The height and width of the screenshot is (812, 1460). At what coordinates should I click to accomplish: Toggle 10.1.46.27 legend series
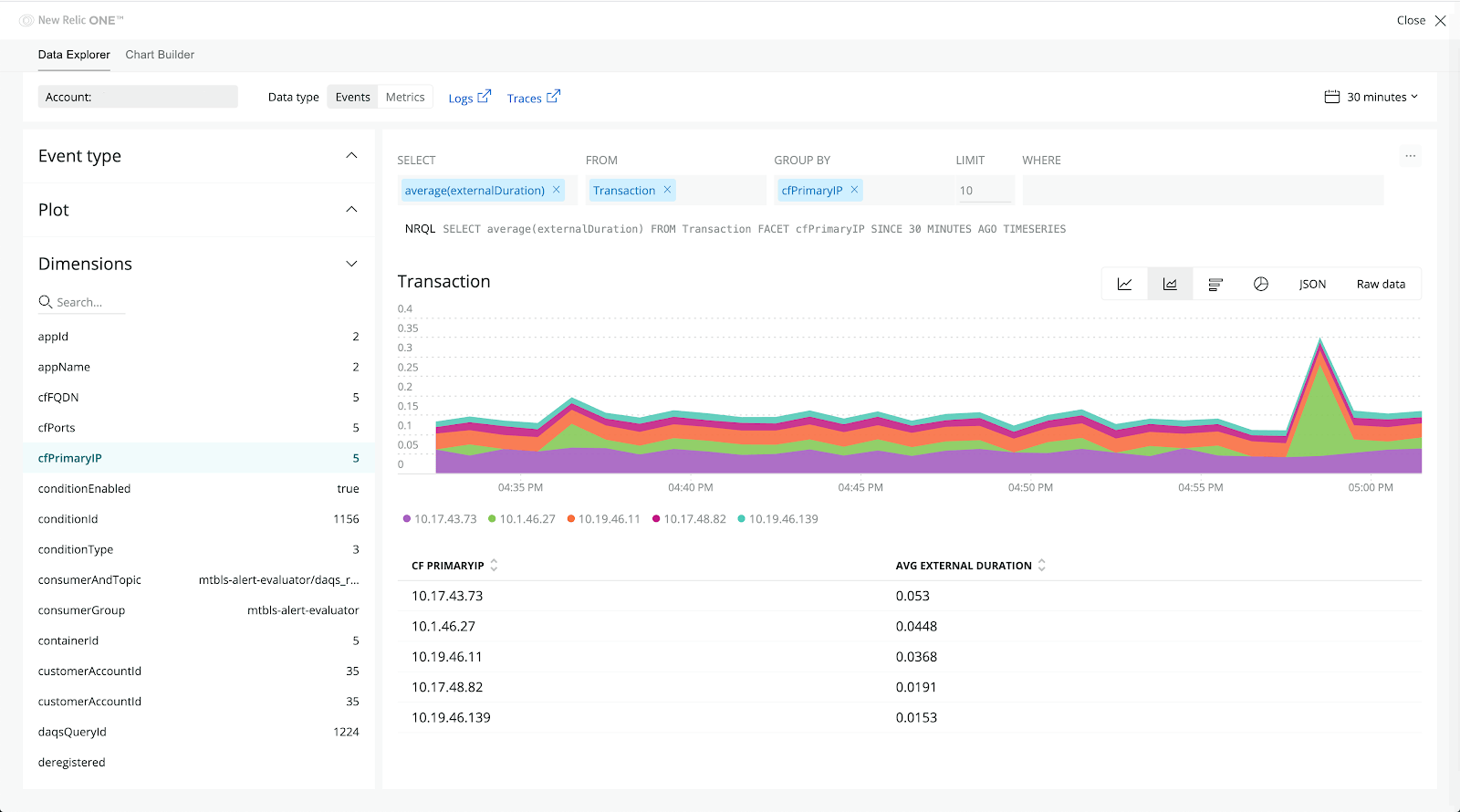coord(522,519)
